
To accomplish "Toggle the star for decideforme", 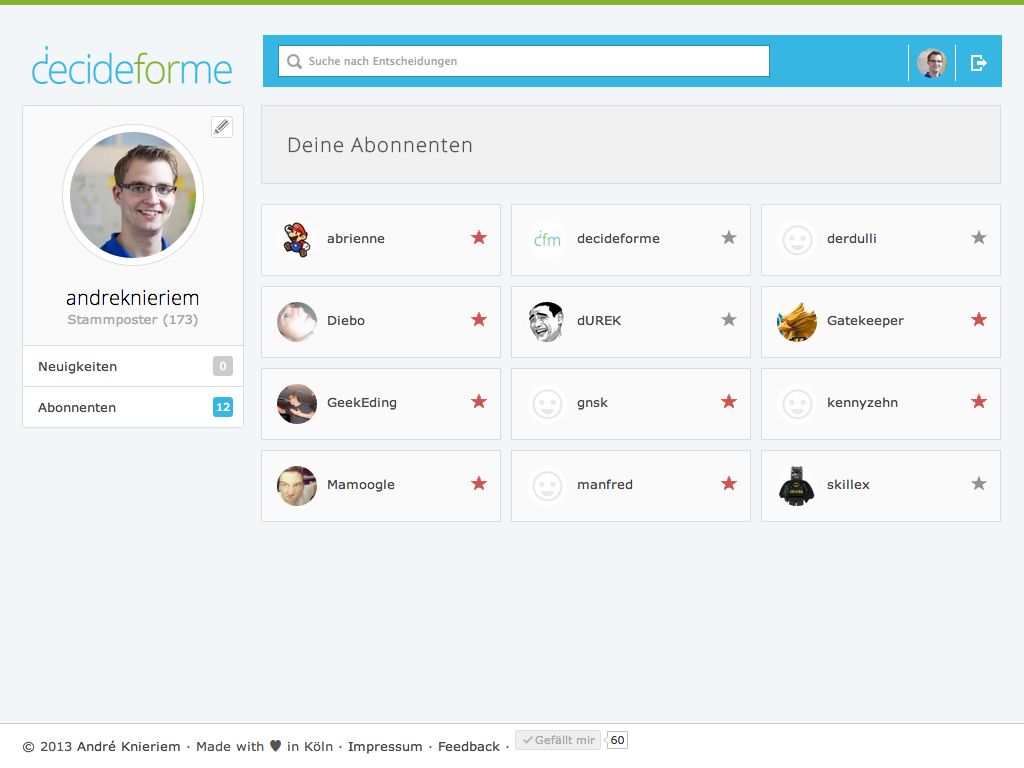I will [729, 238].
